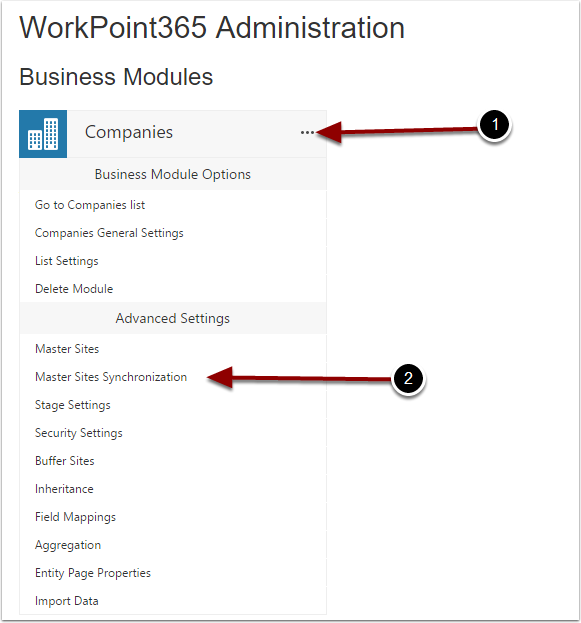
Task: Choose Aggregation option
Action: coord(68,545)
